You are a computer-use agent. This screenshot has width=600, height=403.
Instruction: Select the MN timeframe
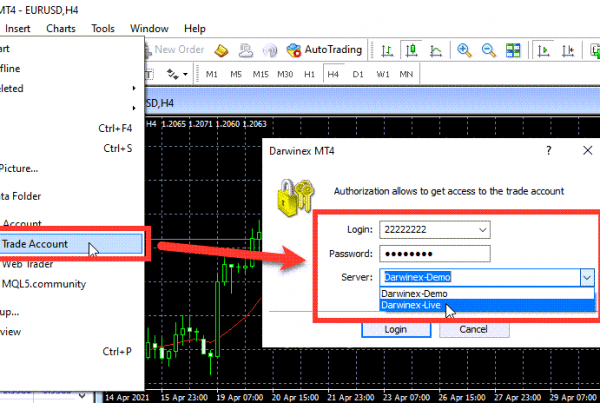click(x=406, y=74)
